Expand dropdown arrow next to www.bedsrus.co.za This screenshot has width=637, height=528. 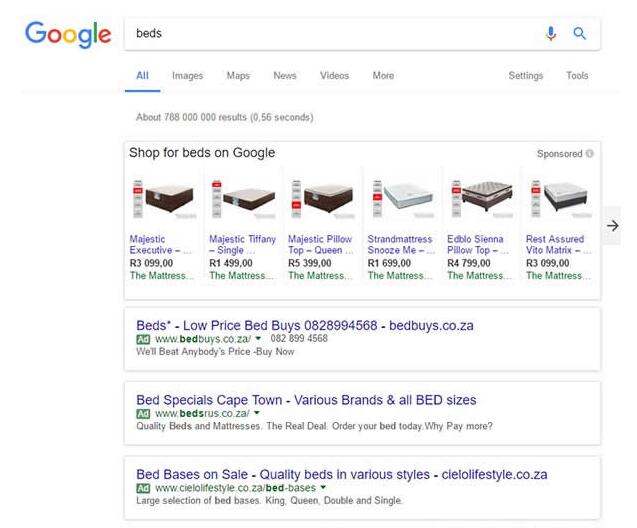click(x=257, y=413)
